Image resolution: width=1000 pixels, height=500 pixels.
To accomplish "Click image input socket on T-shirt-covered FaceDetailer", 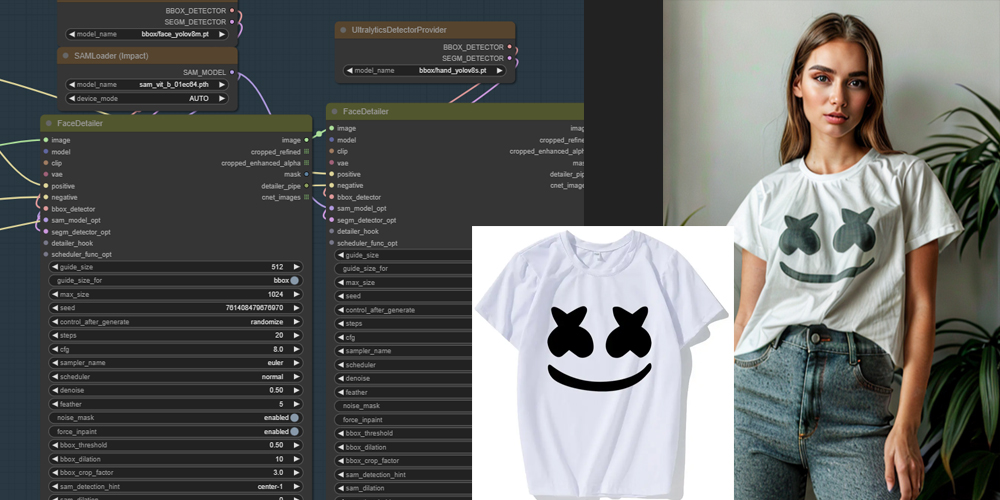I will (332, 128).
